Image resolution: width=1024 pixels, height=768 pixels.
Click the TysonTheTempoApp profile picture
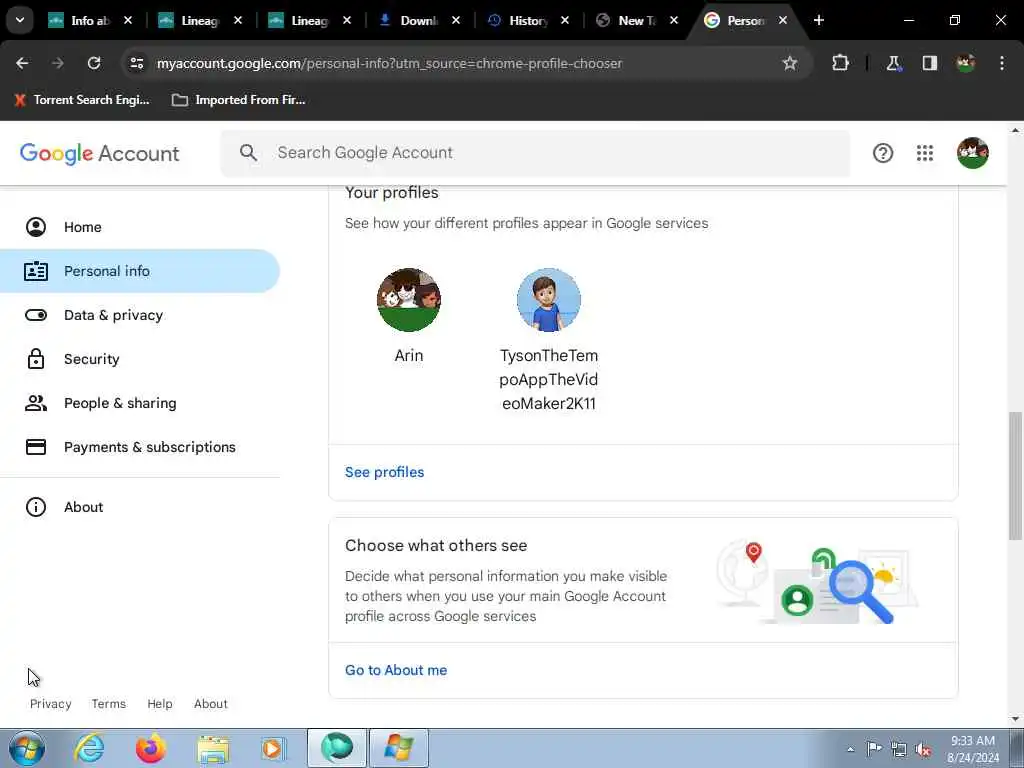point(549,300)
